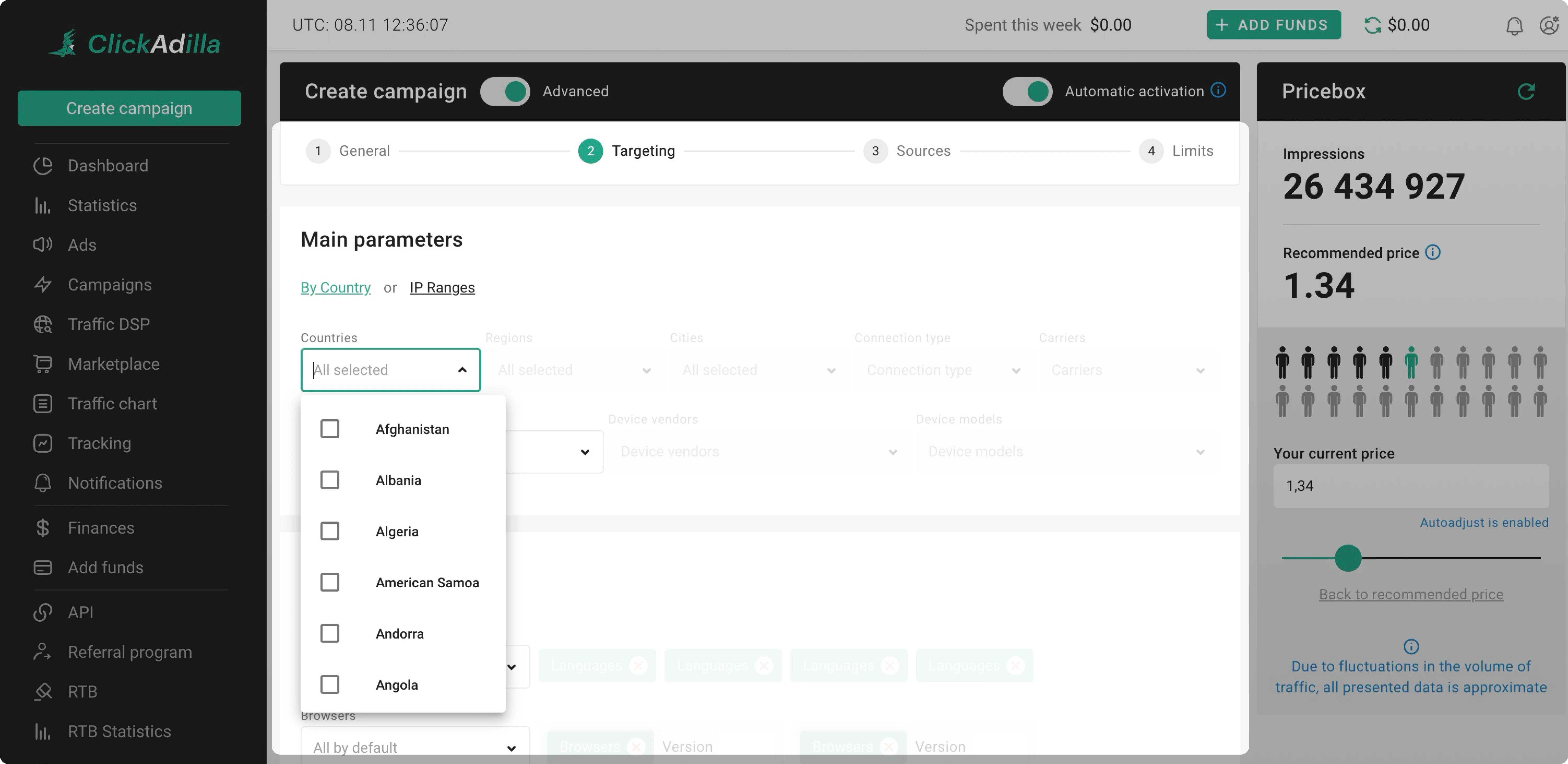The image size is (1568, 764).
Task: Turn off Automatic activation
Action: [x=1027, y=91]
